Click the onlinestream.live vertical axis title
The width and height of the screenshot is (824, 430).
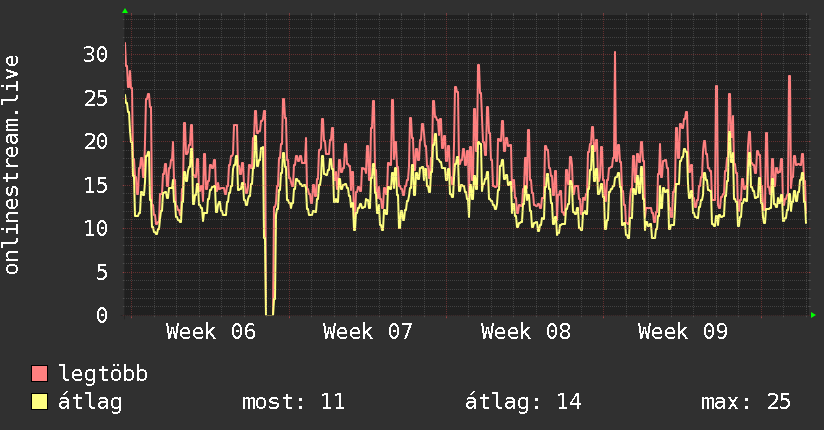click(11, 165)
